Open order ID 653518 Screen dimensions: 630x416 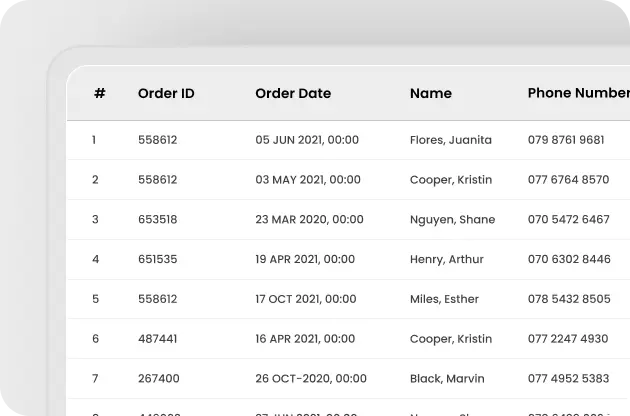(x=158, y=219)
